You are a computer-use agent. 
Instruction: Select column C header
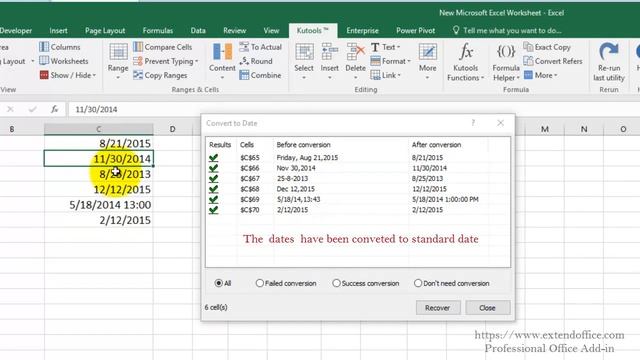(x=98, y=129)
